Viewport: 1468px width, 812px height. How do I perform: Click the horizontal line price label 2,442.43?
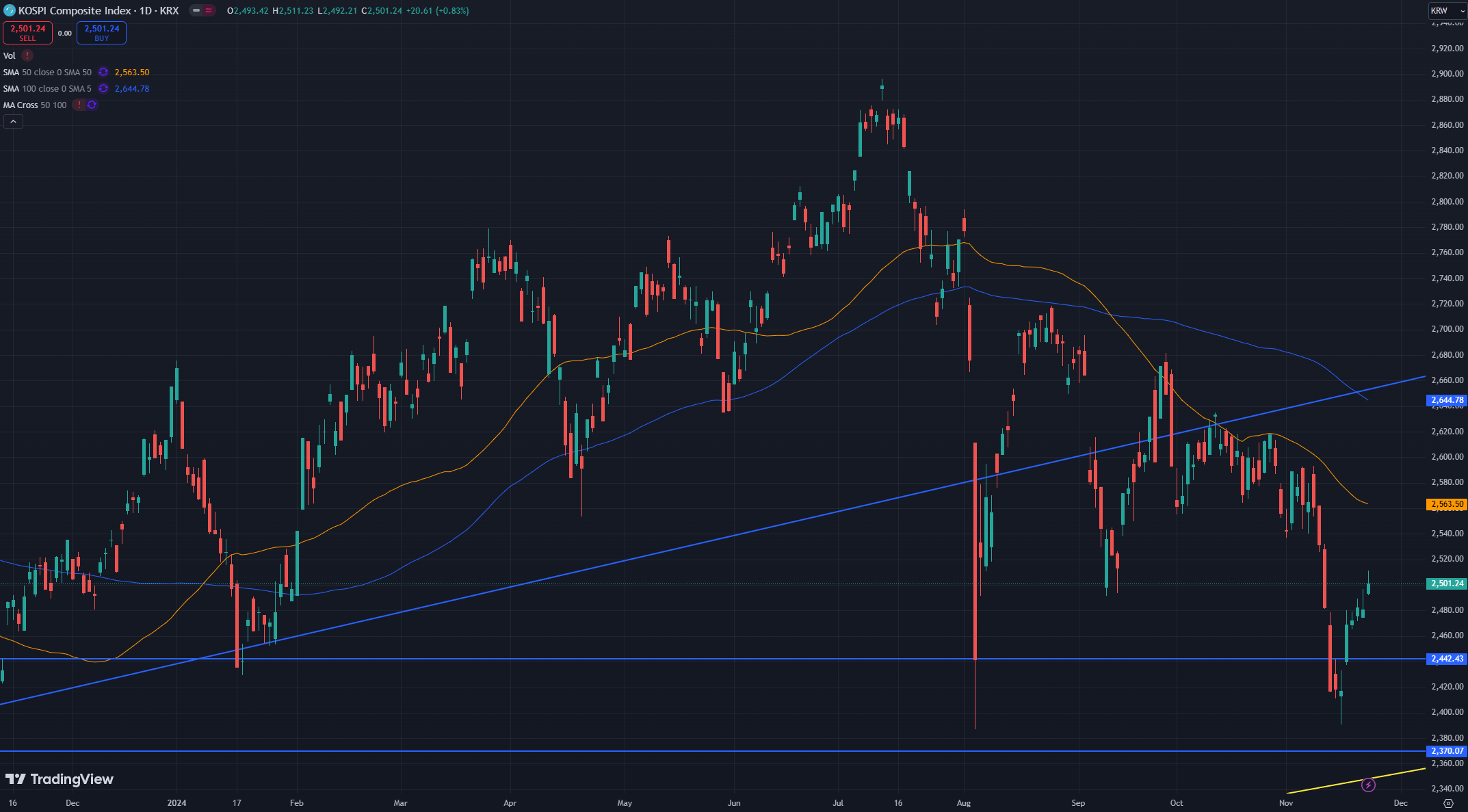(1447, 659)
